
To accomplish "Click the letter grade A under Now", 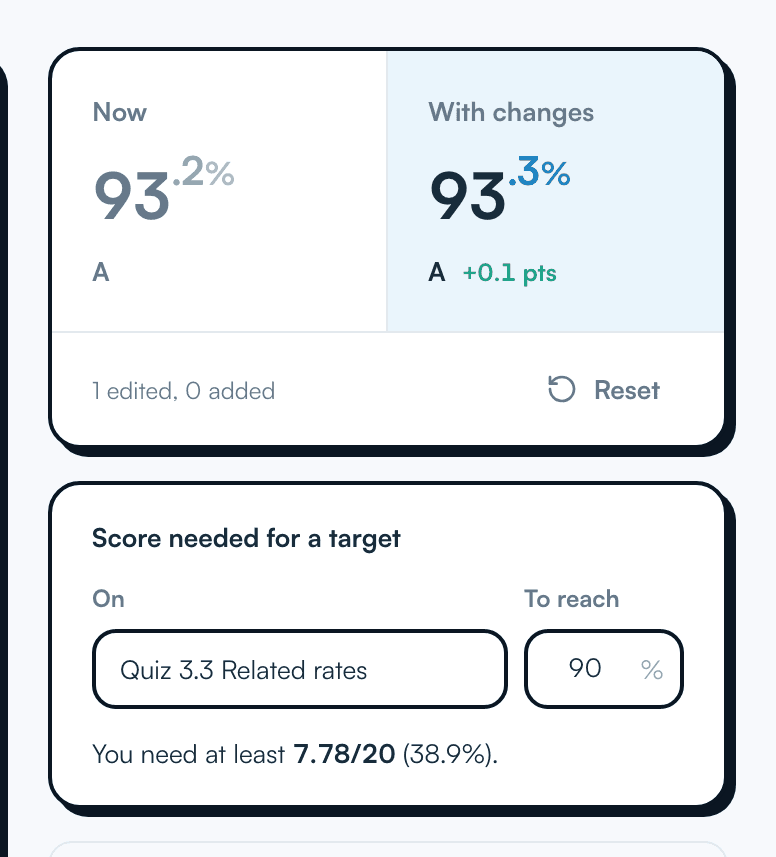I will point(101,272).
